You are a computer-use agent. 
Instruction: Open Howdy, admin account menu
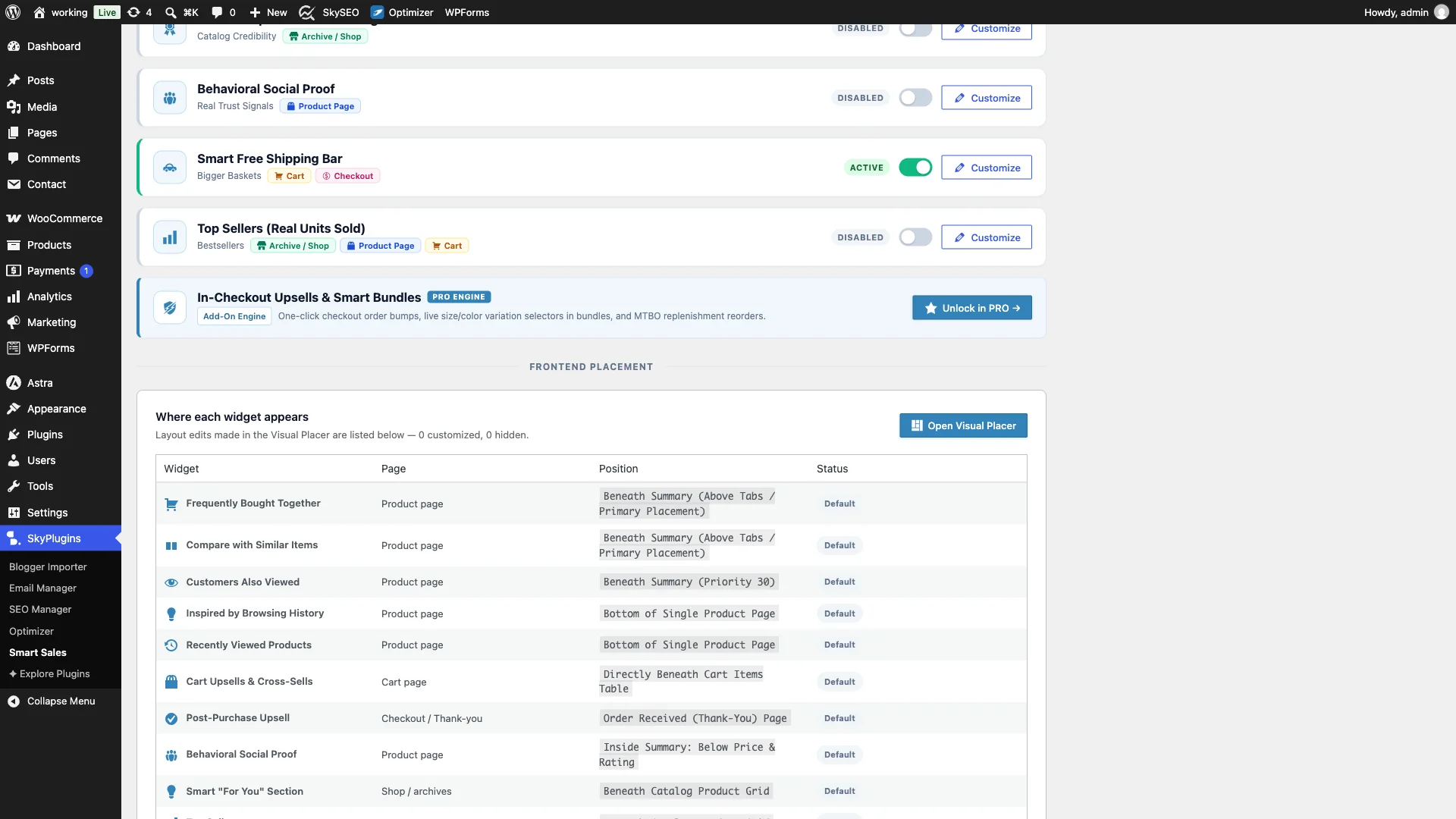tap(1406, 12)
